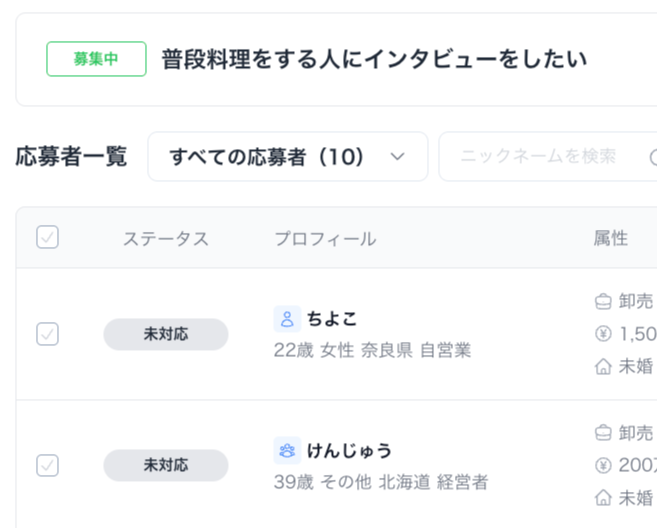Click the 未対応 status badge for けんじゅう
The image size is (657, 528).
click(x=166, y=465)
